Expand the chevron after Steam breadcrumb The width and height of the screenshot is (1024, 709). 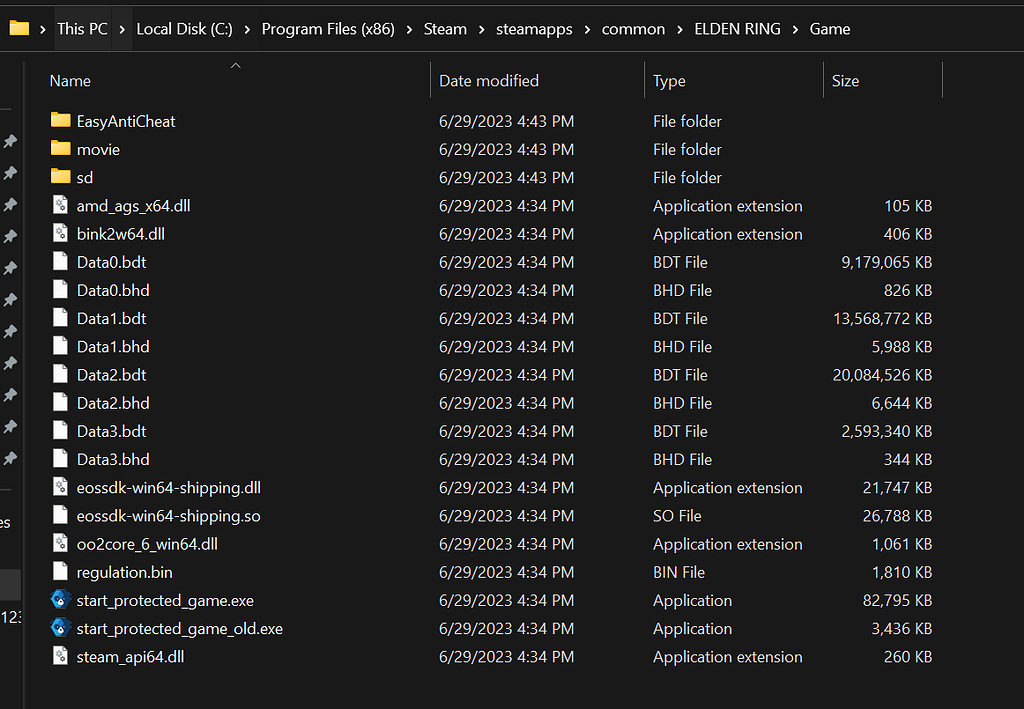481,29
